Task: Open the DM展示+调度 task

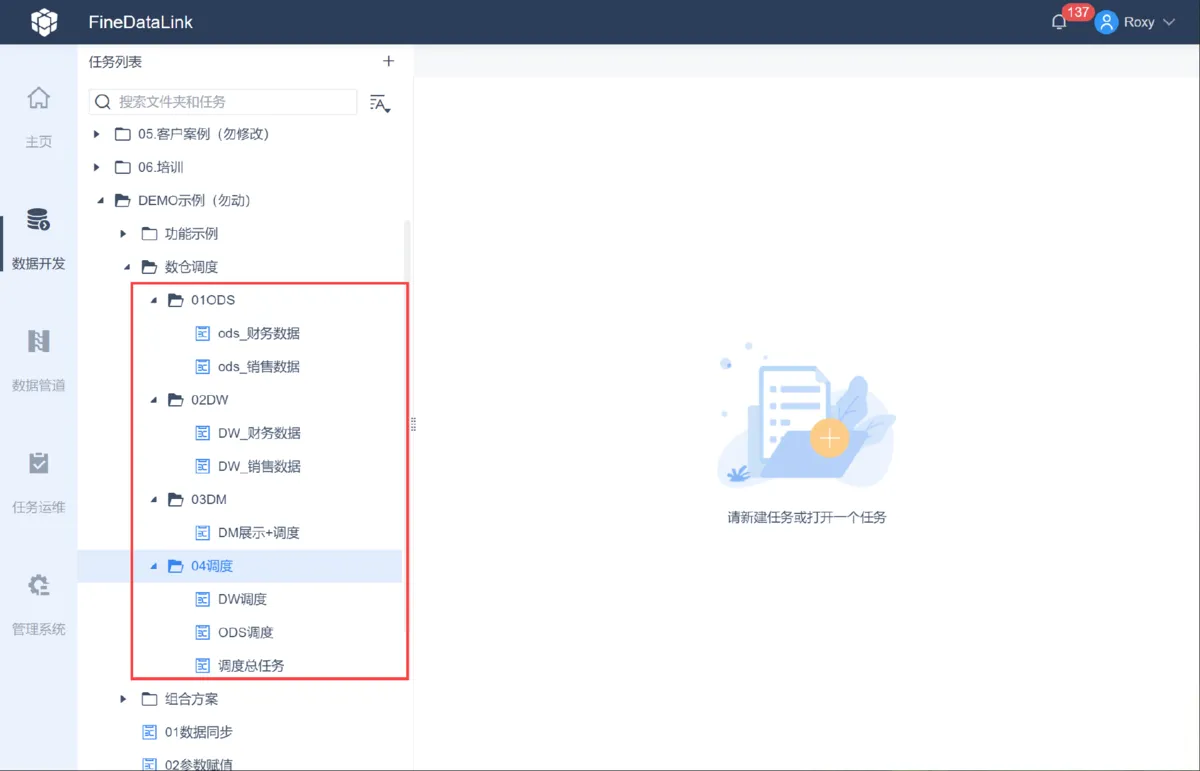Action: [259, 533]
